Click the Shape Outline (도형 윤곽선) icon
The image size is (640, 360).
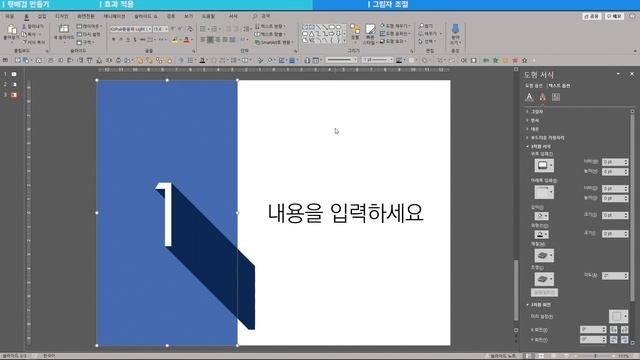382,33
